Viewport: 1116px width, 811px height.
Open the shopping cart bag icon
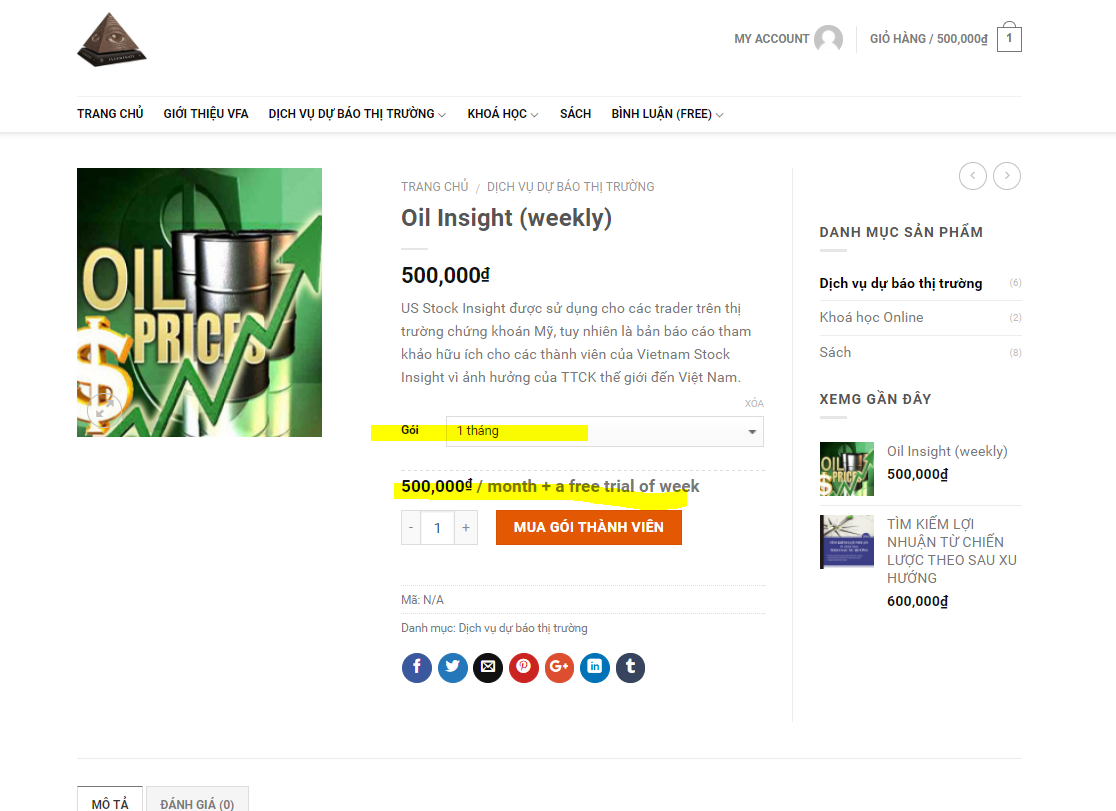click(x=1009, y=37)
